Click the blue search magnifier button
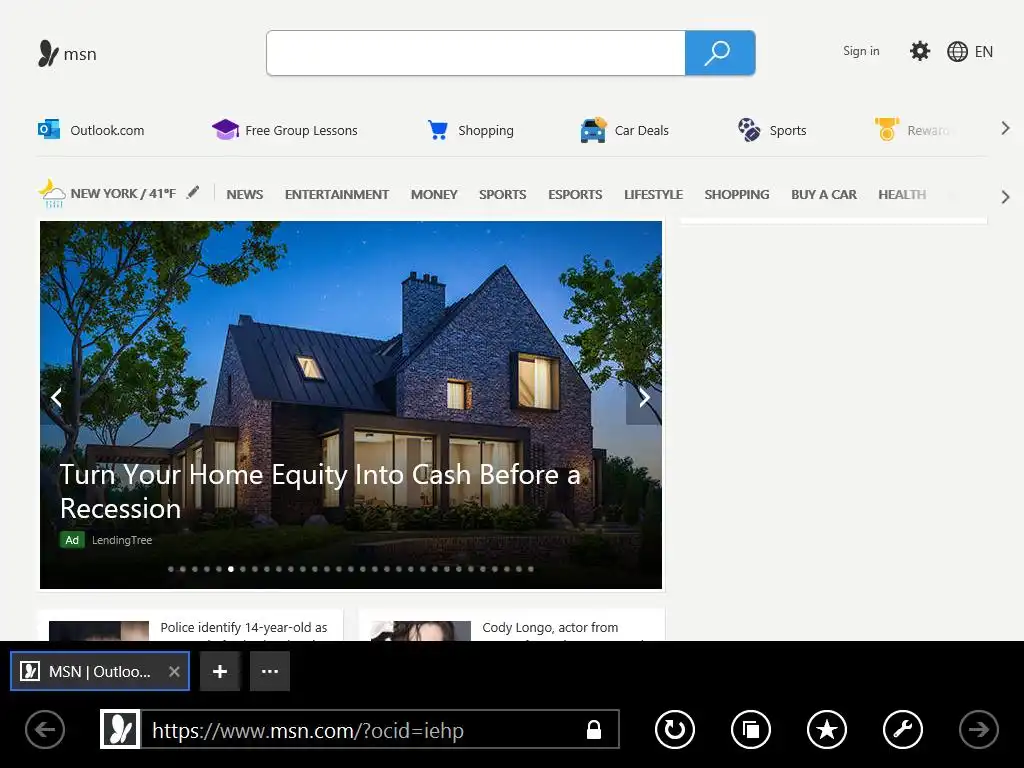1024x768 pixels. pyautogui.click(x=720, y=53)
